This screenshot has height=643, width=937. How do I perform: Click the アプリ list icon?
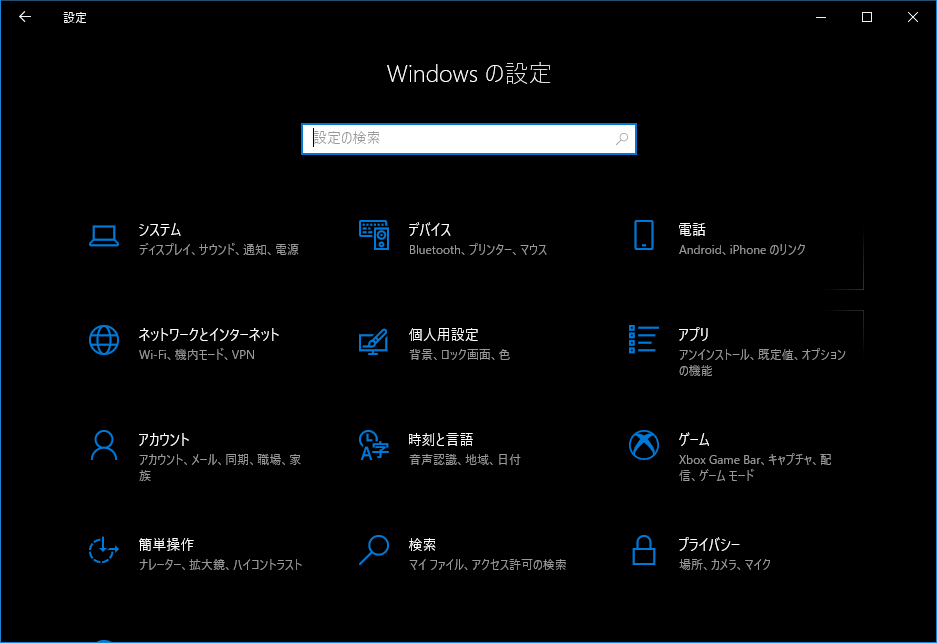(643, 339)
